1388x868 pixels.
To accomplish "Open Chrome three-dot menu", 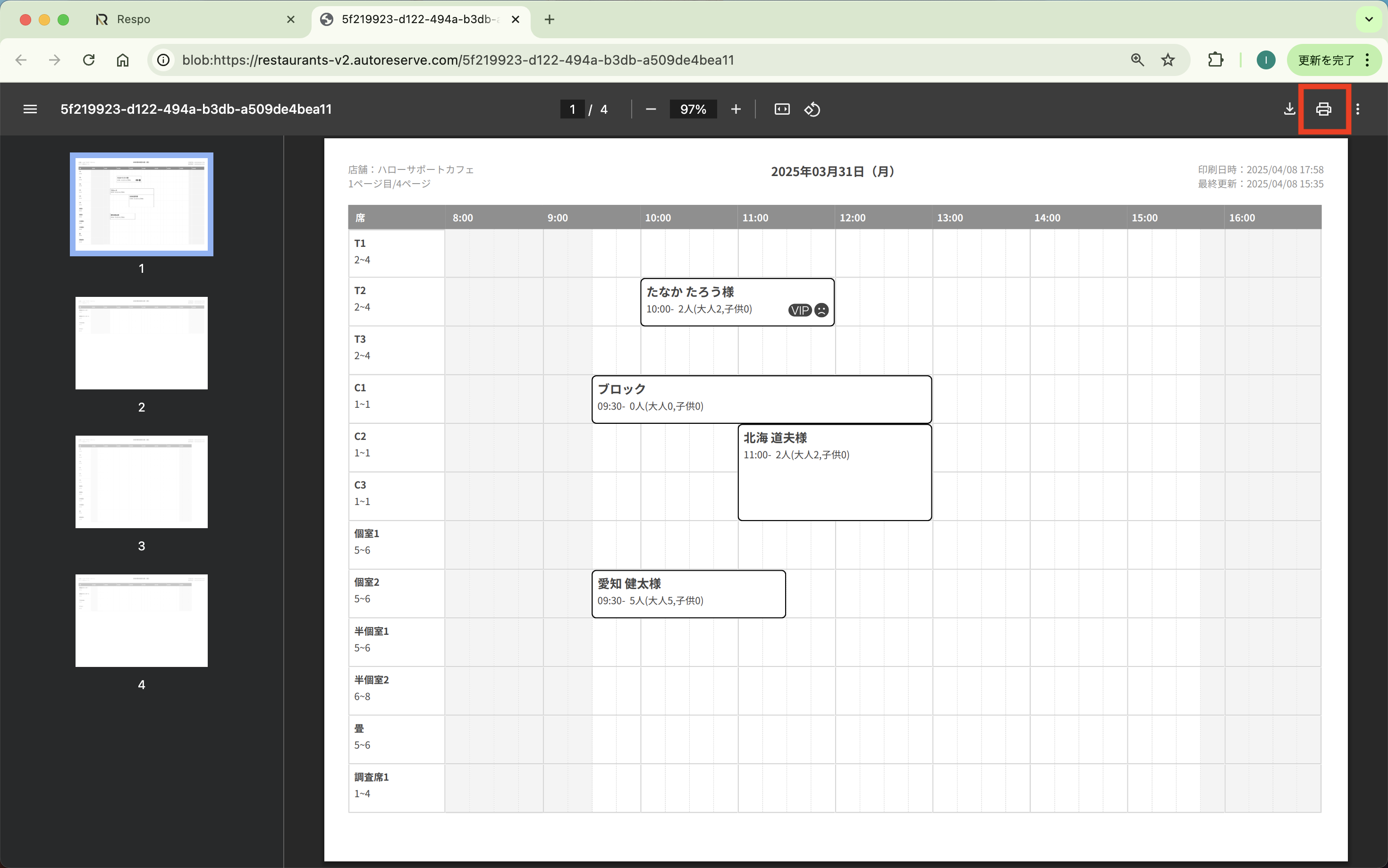I will 1367,59.
